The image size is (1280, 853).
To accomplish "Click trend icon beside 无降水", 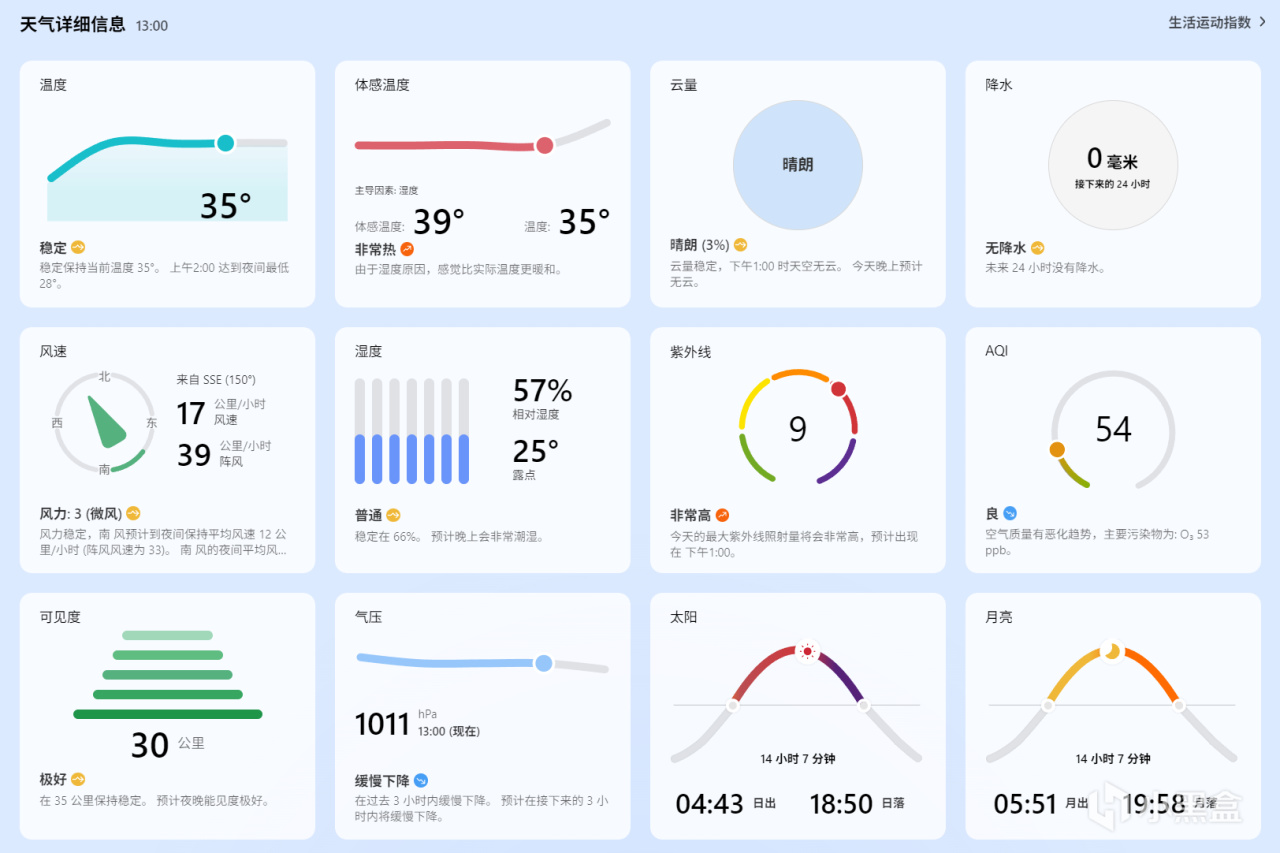I will [1038, 247].
